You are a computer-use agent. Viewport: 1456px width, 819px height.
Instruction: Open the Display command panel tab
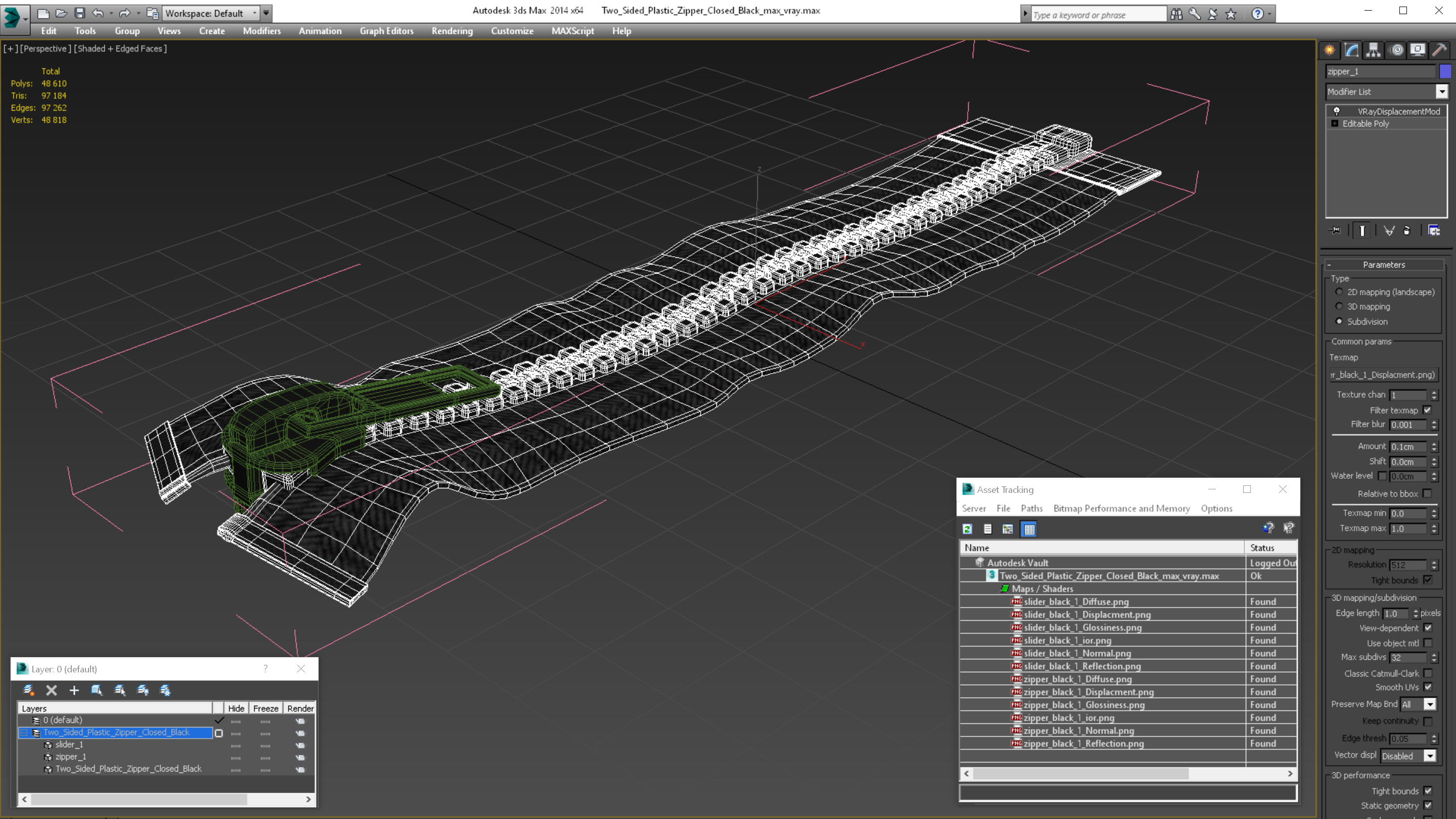(x=1418, y=51)
